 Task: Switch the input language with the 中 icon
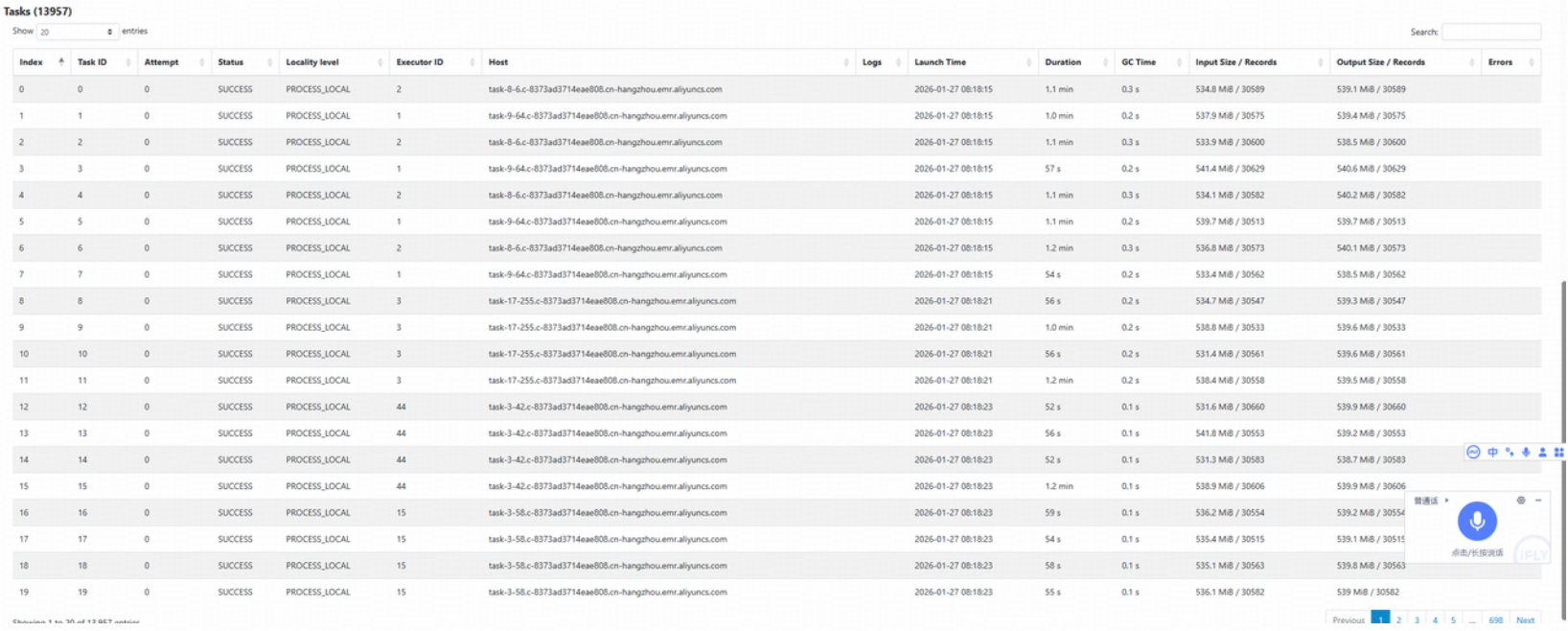click(x=1492, y=452)
